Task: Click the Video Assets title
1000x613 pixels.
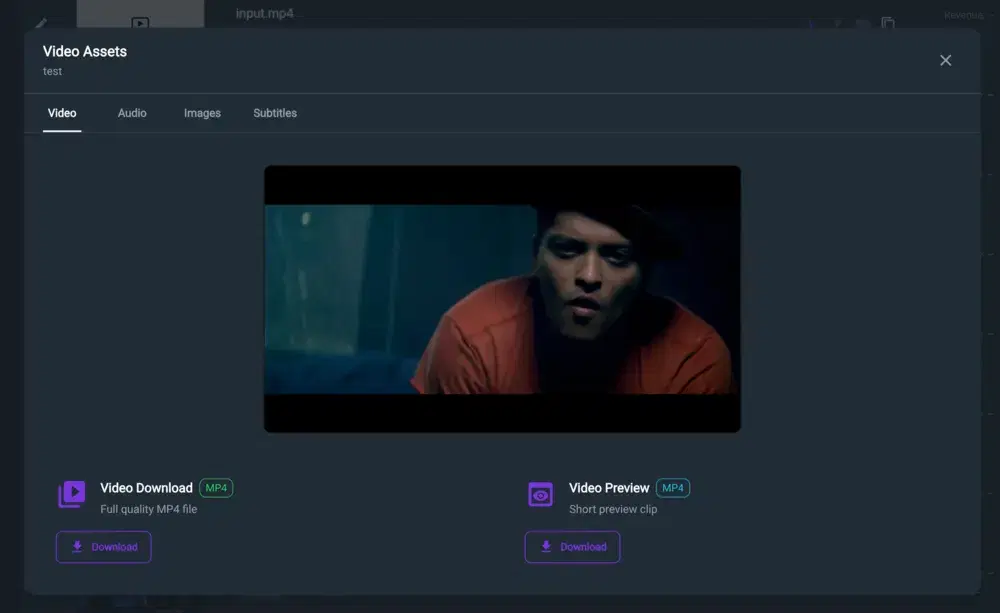Action: (x=85, y=52)
